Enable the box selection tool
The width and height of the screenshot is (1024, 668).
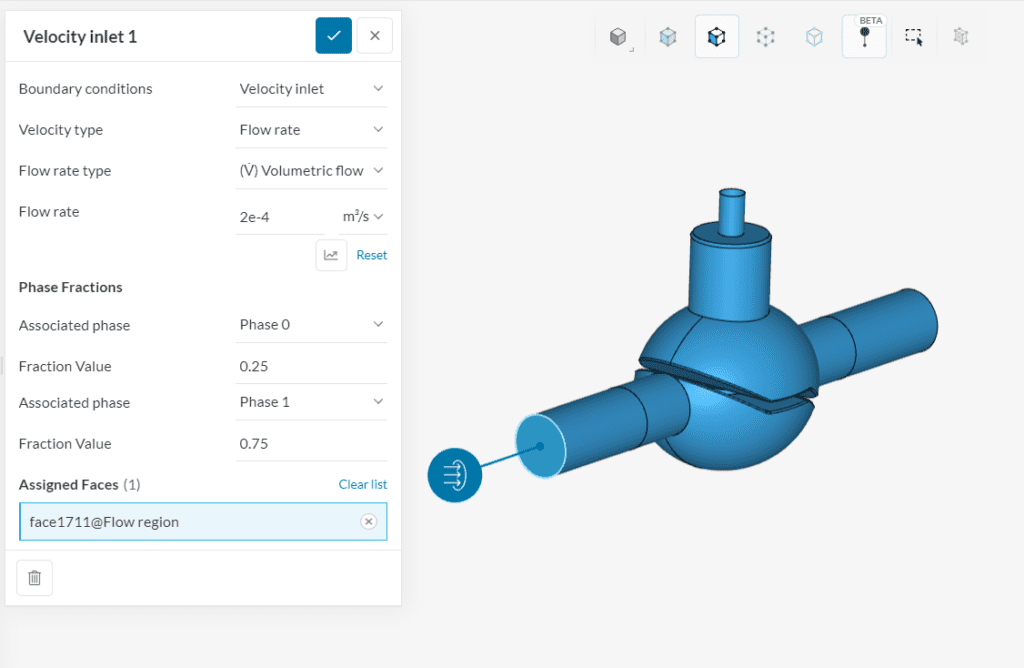point(912,35)
